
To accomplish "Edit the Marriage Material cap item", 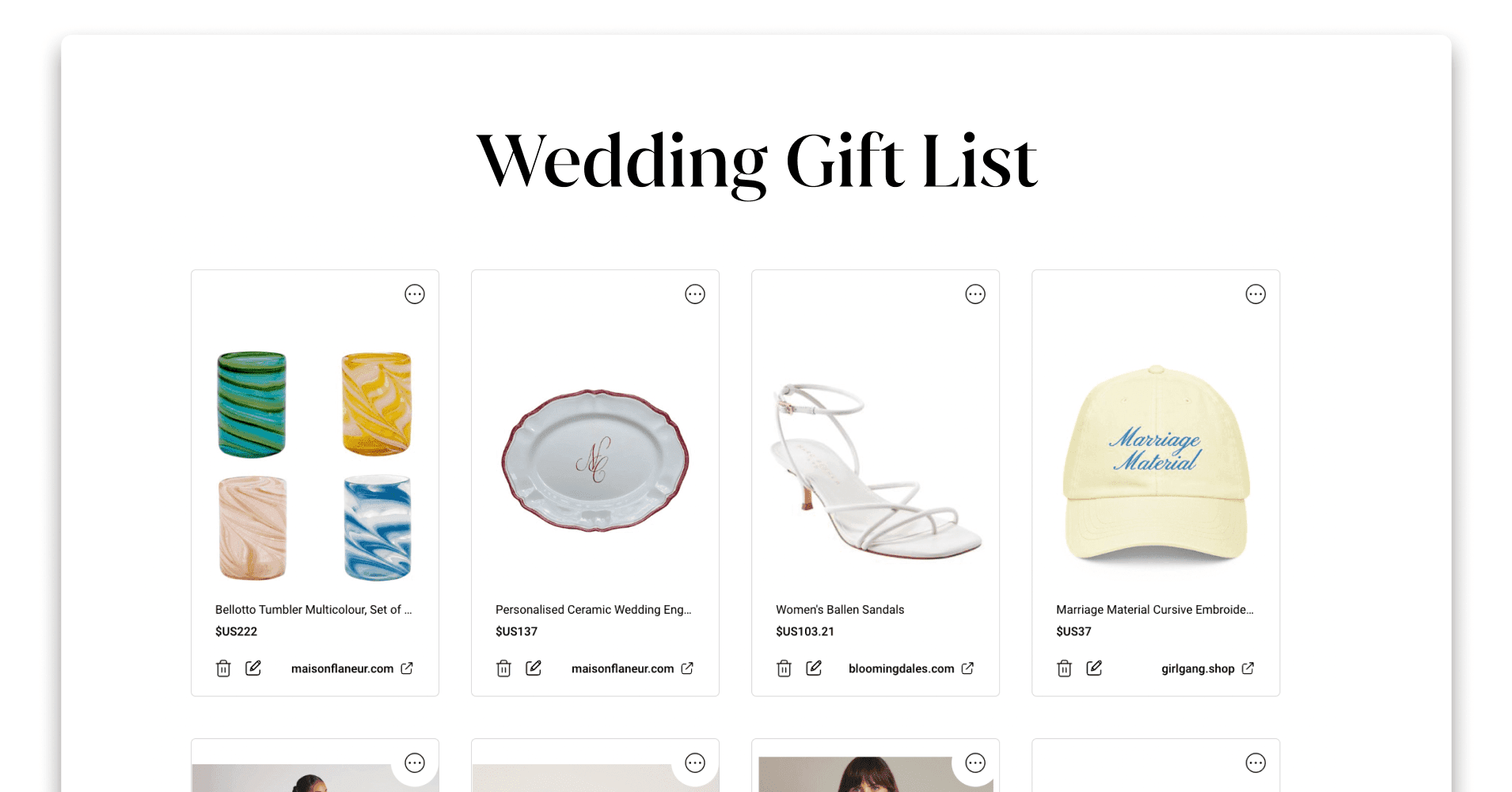I will [1094, 668].
